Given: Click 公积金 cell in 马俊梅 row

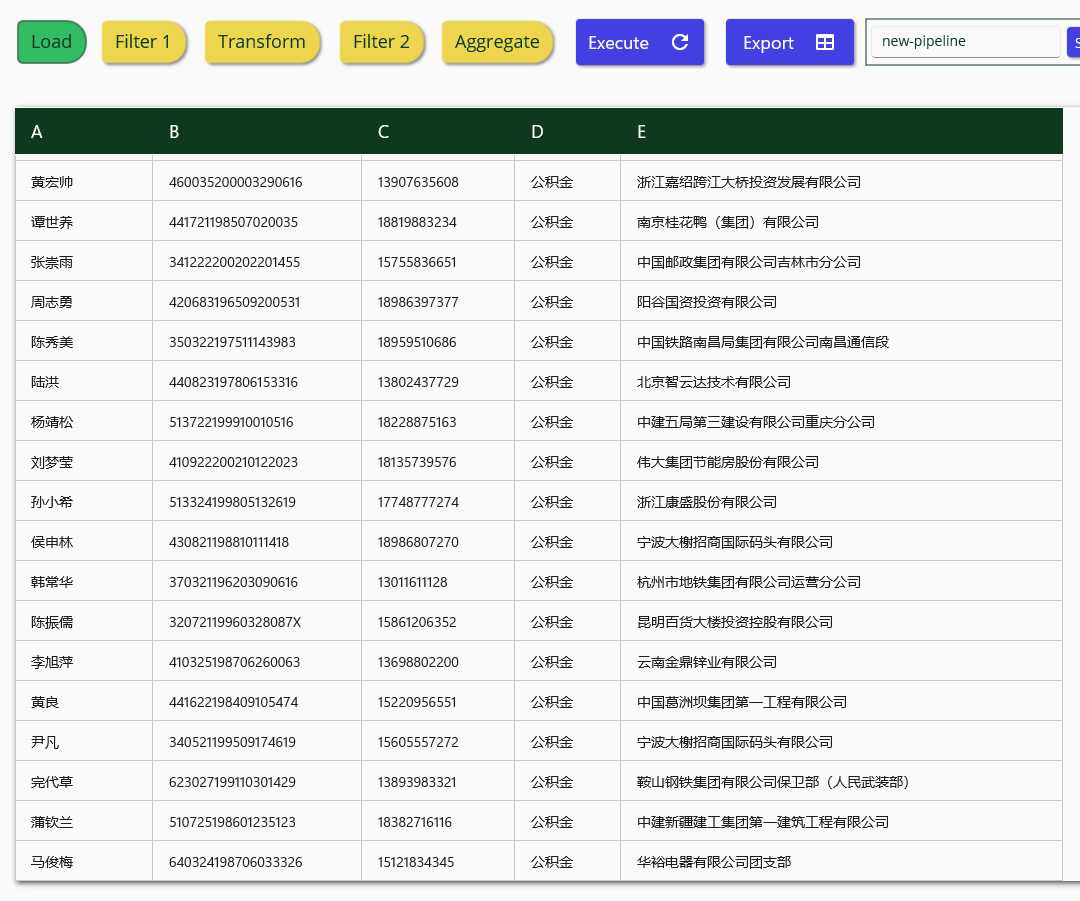Looking at the screenshot, I should [x=568, y=861].
